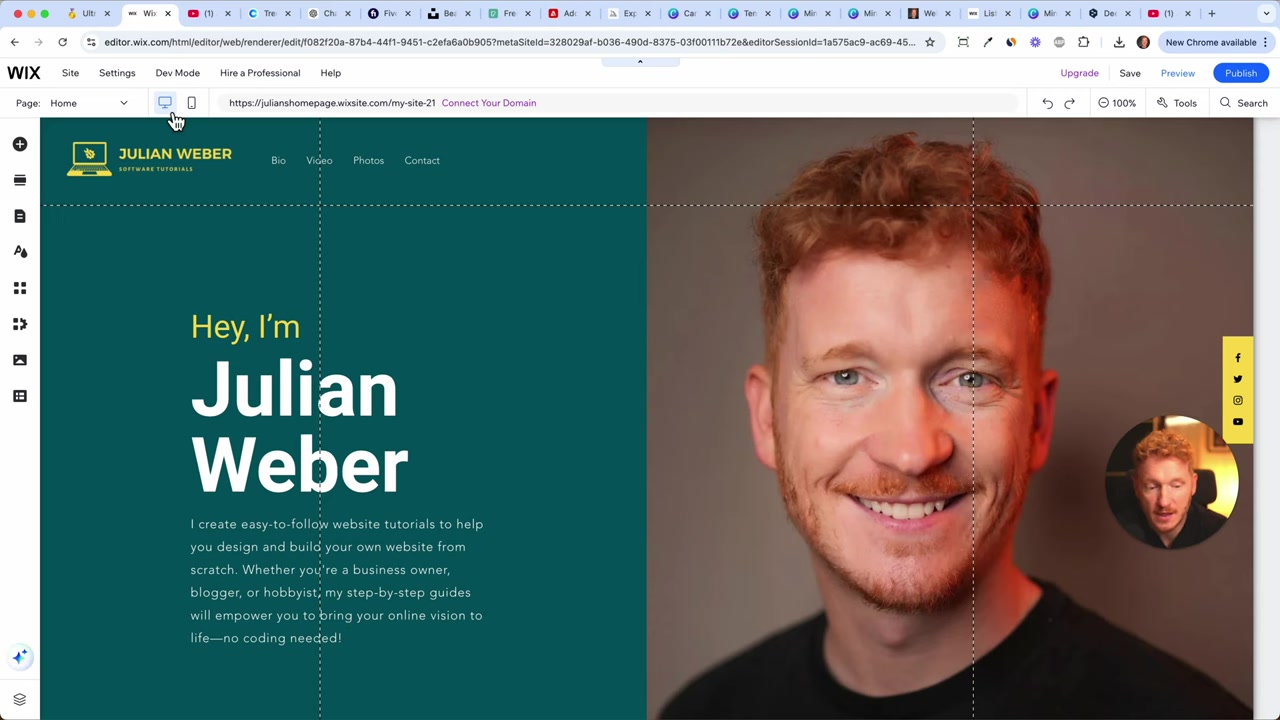1280x720 pixels.
Task: Open the Page Home dropdown
Action: [89, 103]
